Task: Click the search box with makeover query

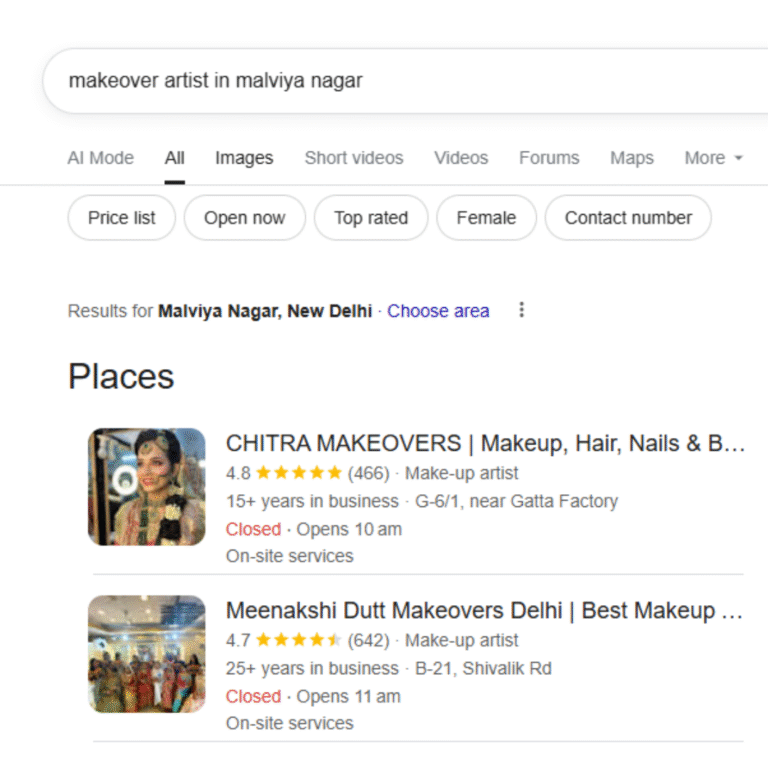Action: 400,81
